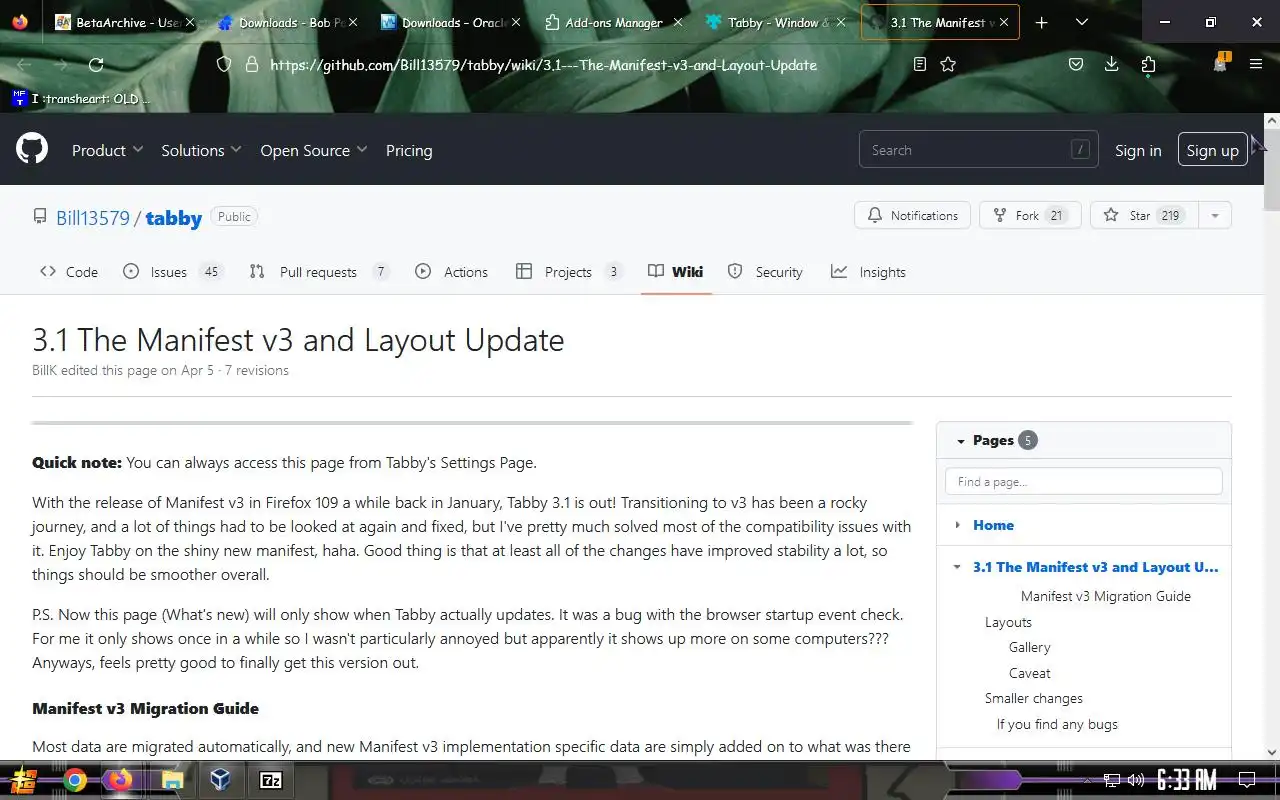Reload the page with the refresh icon
1280x800 pixels.
click(x=96, y=65)
